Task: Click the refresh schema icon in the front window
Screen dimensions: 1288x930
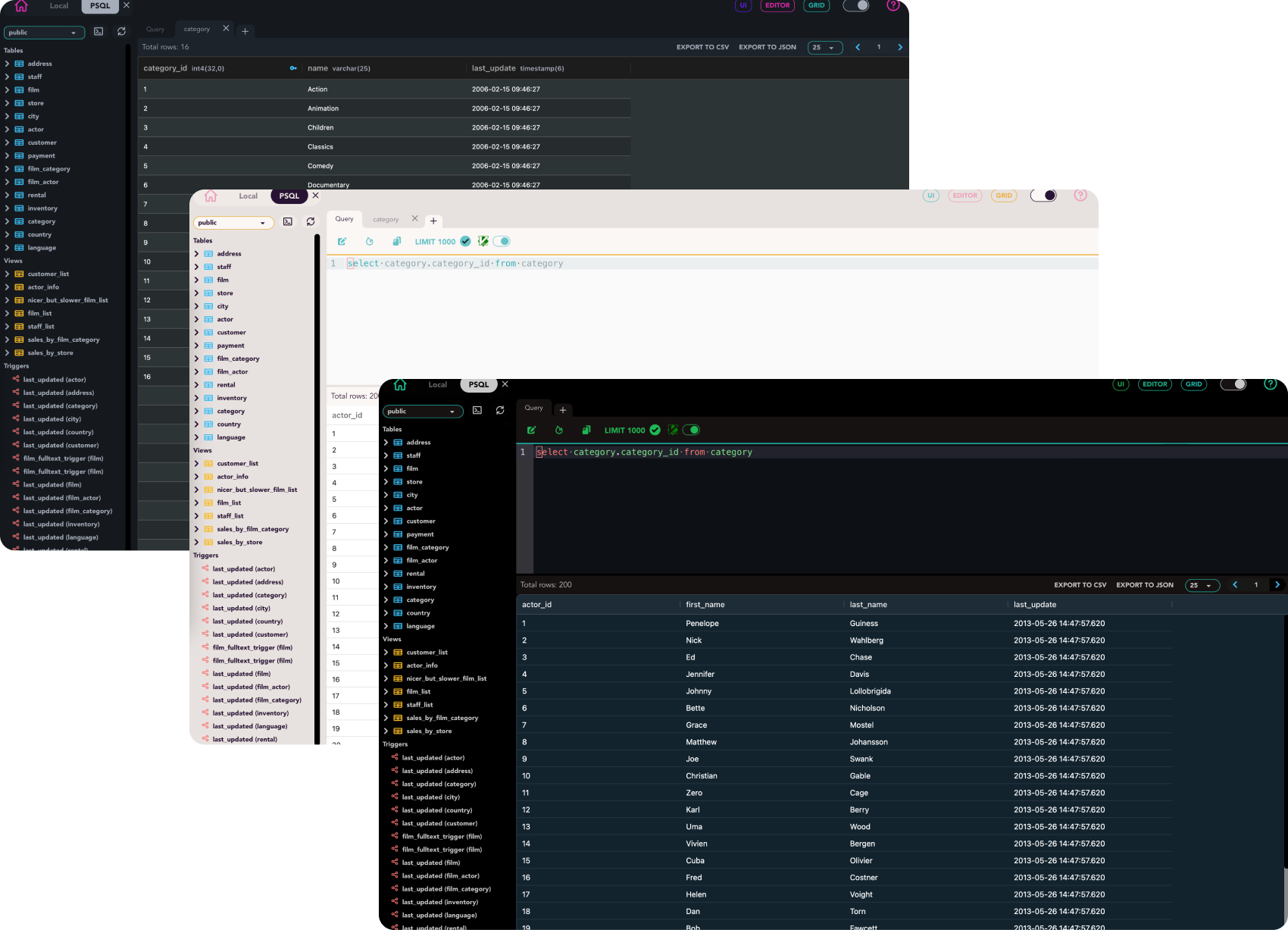Action: 500,410
